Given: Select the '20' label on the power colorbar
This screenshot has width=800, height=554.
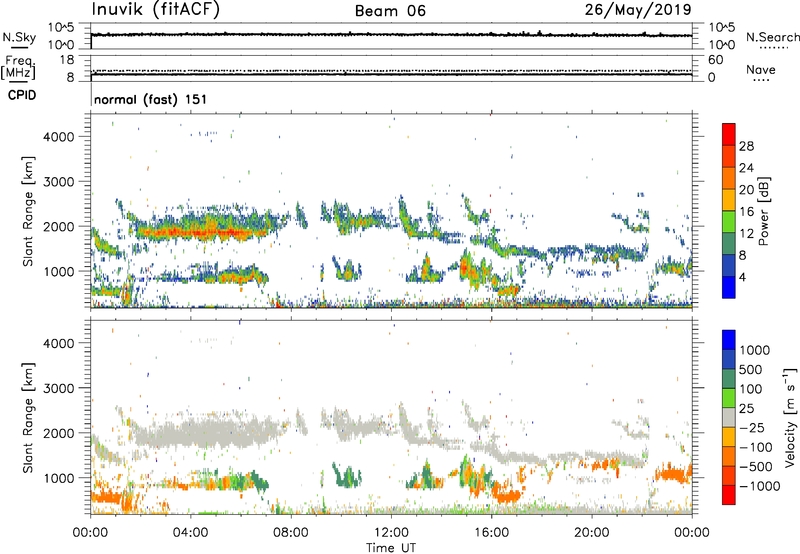Looking at the screenshot, I should (746, 190).
